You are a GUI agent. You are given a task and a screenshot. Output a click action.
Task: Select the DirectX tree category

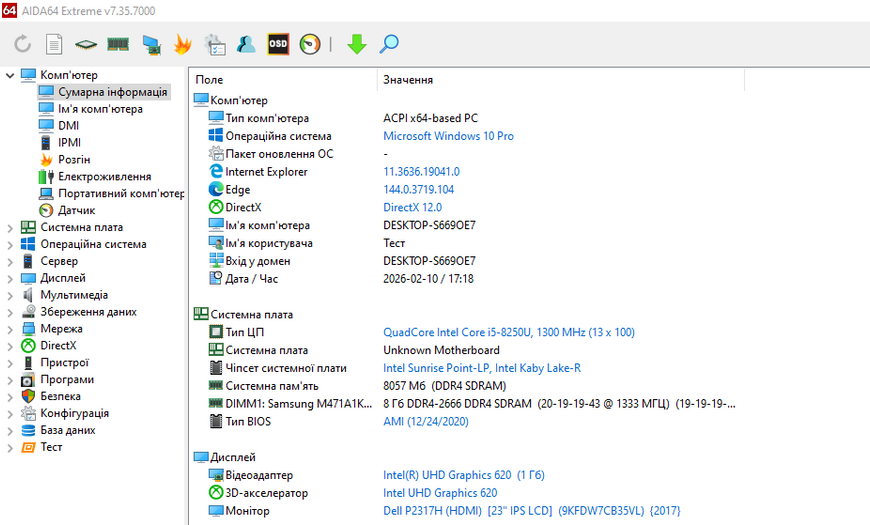coord(58,345)
